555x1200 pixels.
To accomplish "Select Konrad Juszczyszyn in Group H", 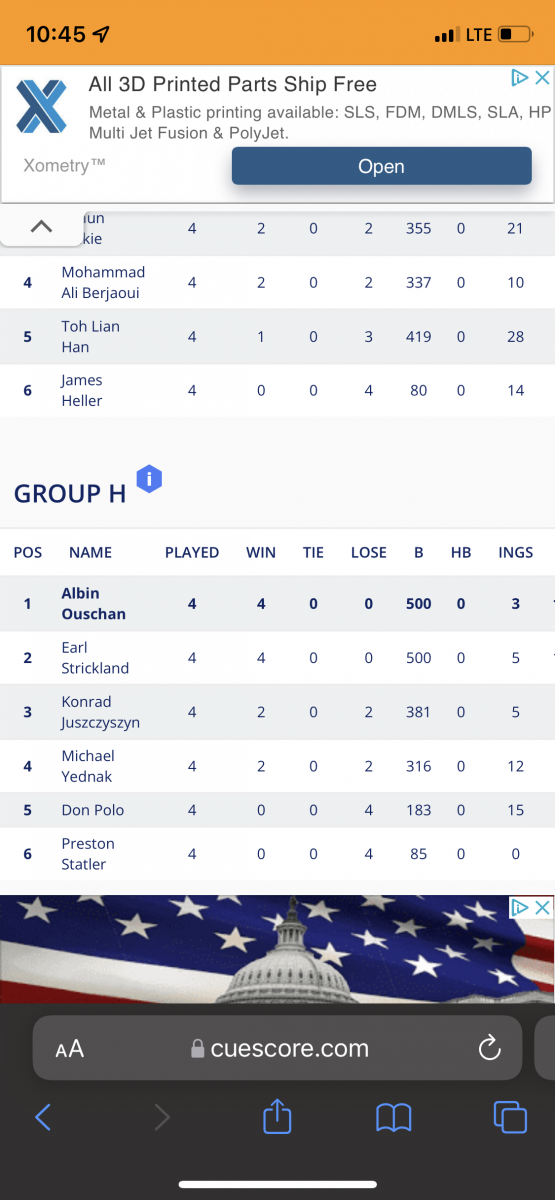I will point(100,712).
